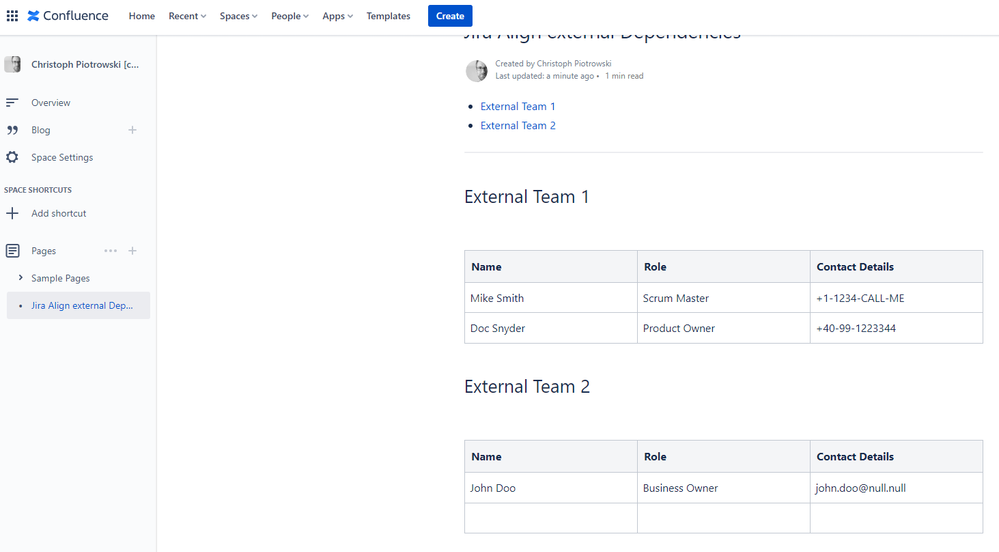The image size is (999, 552).
Task: Click the Confluence logo
Action: (68, 16)
